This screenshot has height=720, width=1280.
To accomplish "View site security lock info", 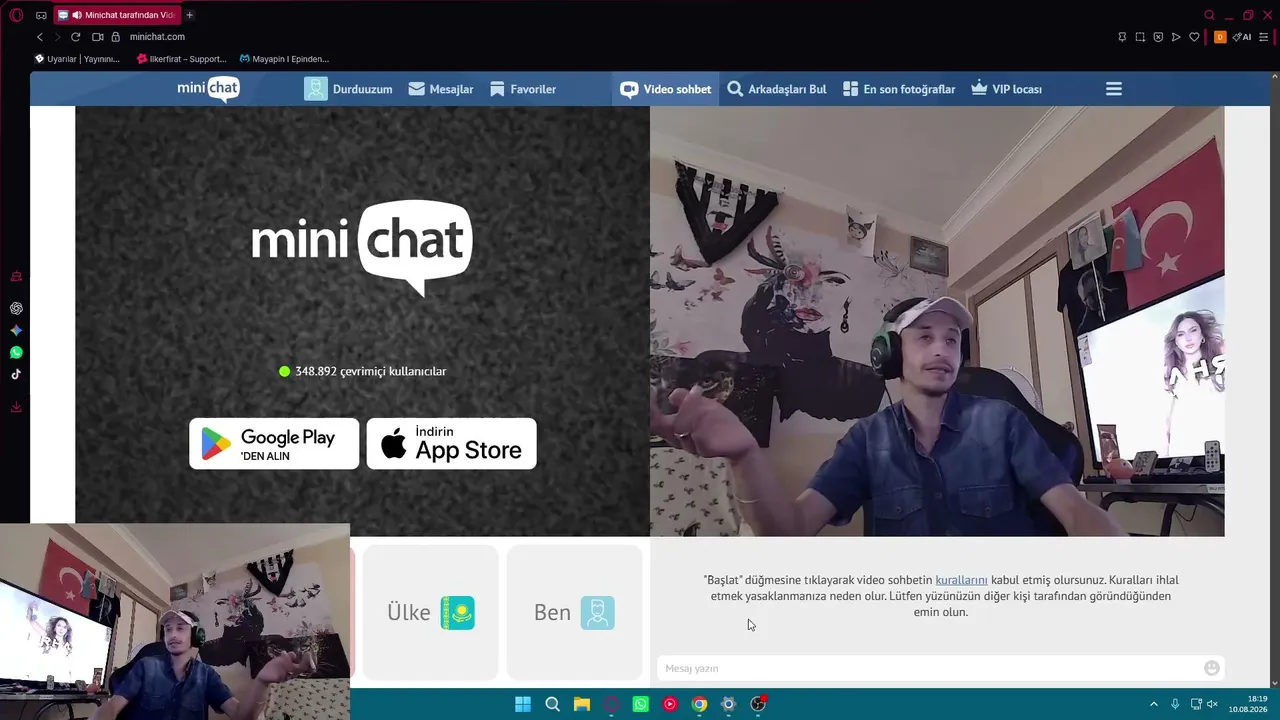I will coord(116,37).
